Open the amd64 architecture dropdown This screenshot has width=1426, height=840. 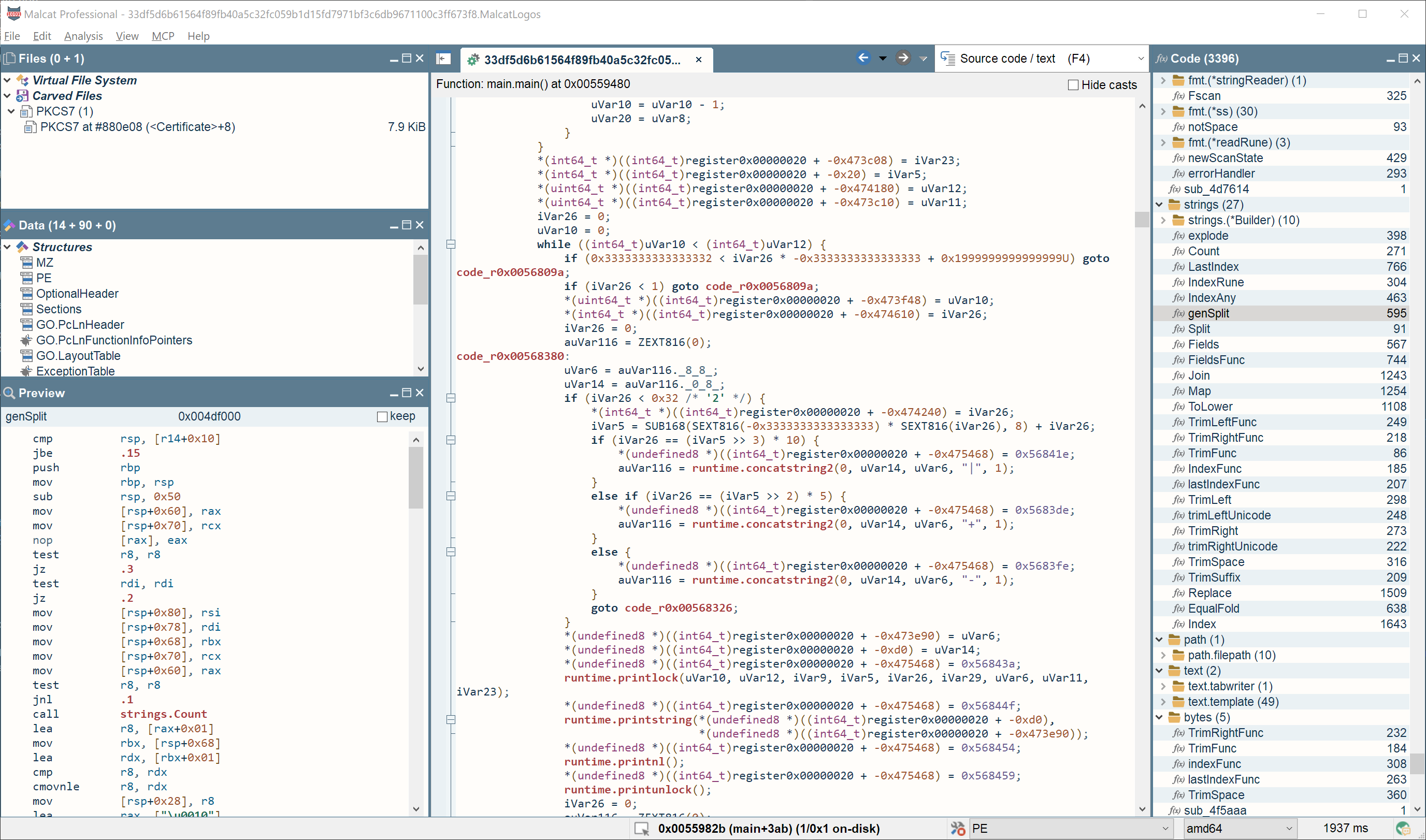(x=1240, y=828)
